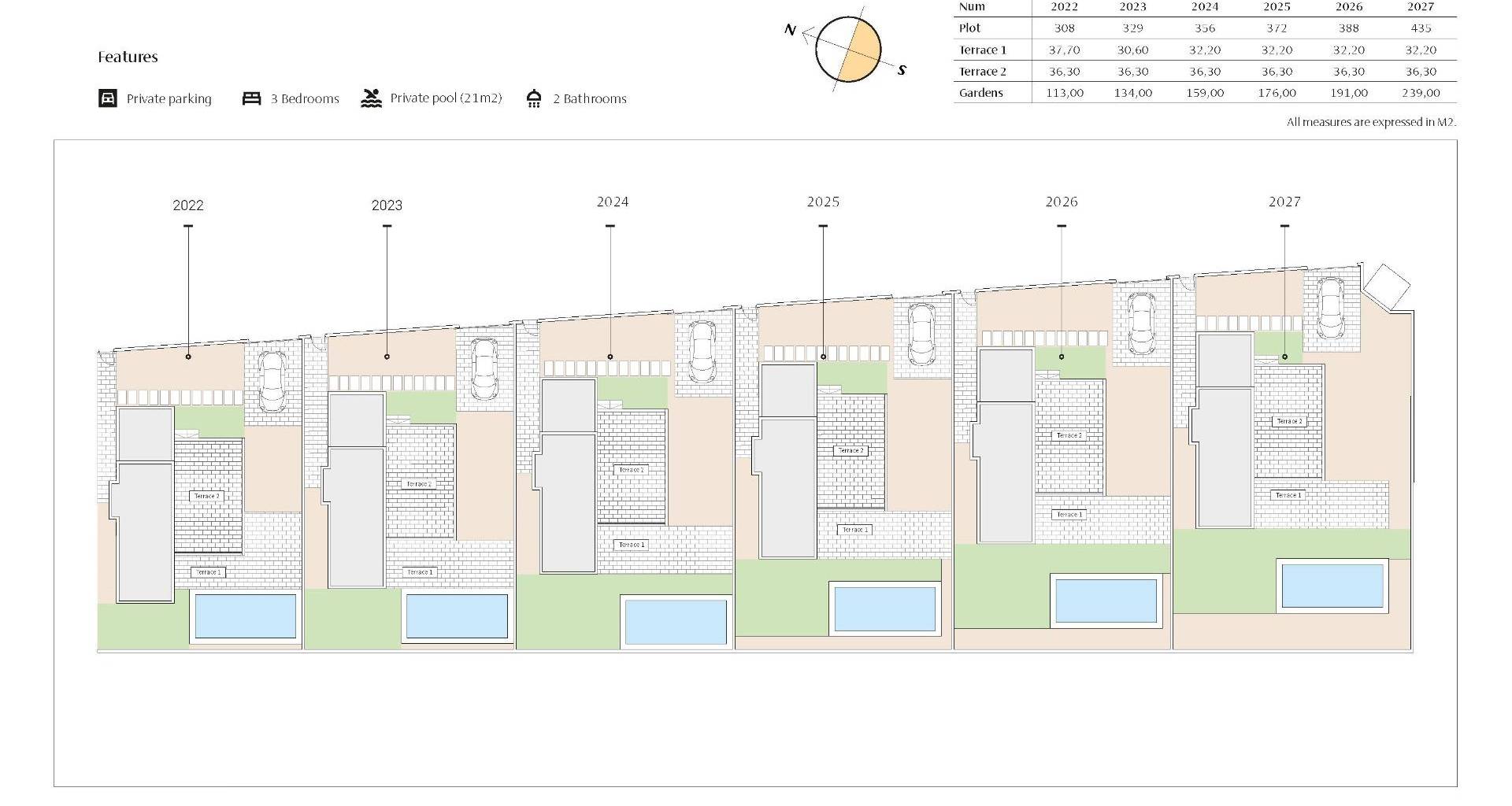The height and width of the screenshot is (806, 1512).
Task: Click the 2025 column header in table
Action: (1277, 7)
